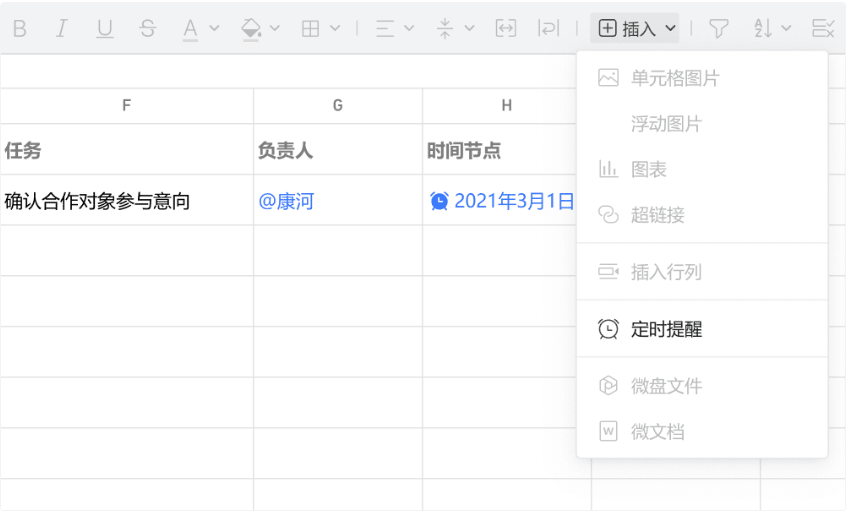Toggle italic text style

[62, 29]
